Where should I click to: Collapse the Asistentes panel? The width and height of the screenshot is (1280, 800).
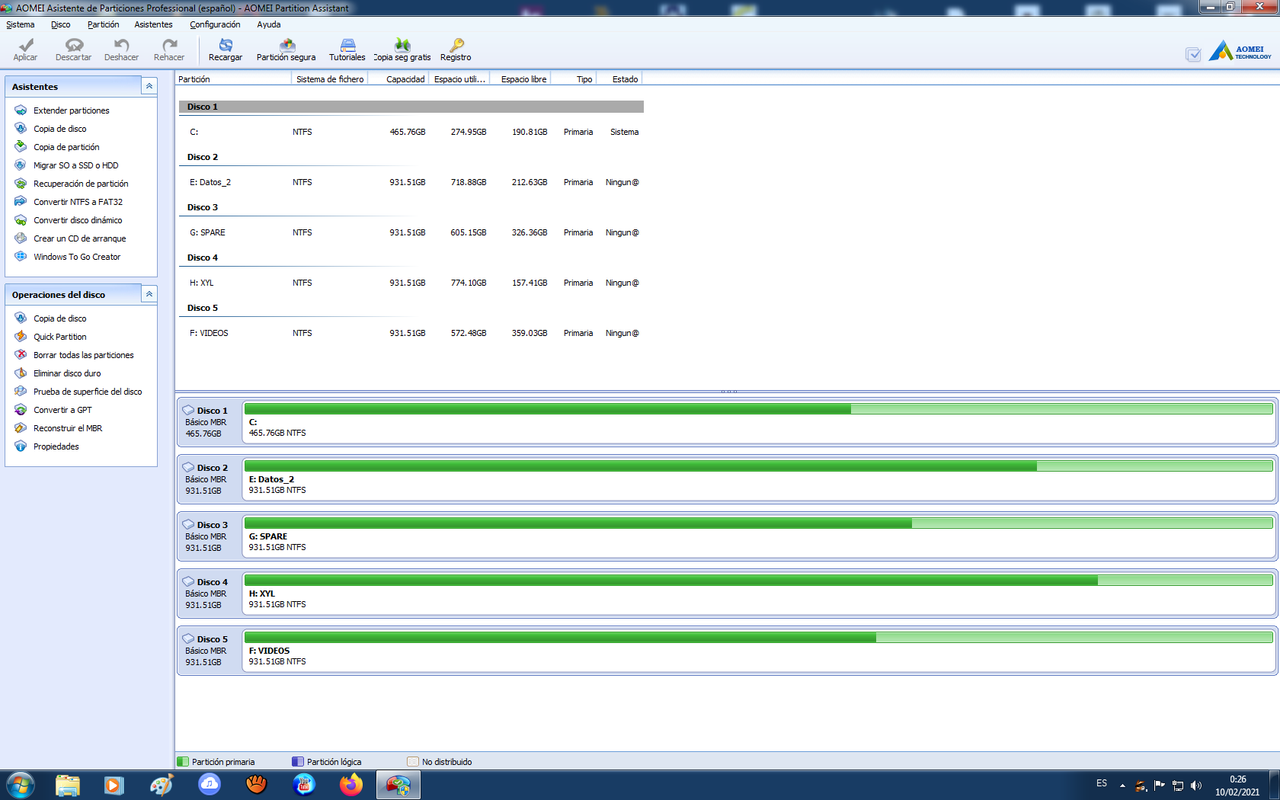(x=149, y=87)
